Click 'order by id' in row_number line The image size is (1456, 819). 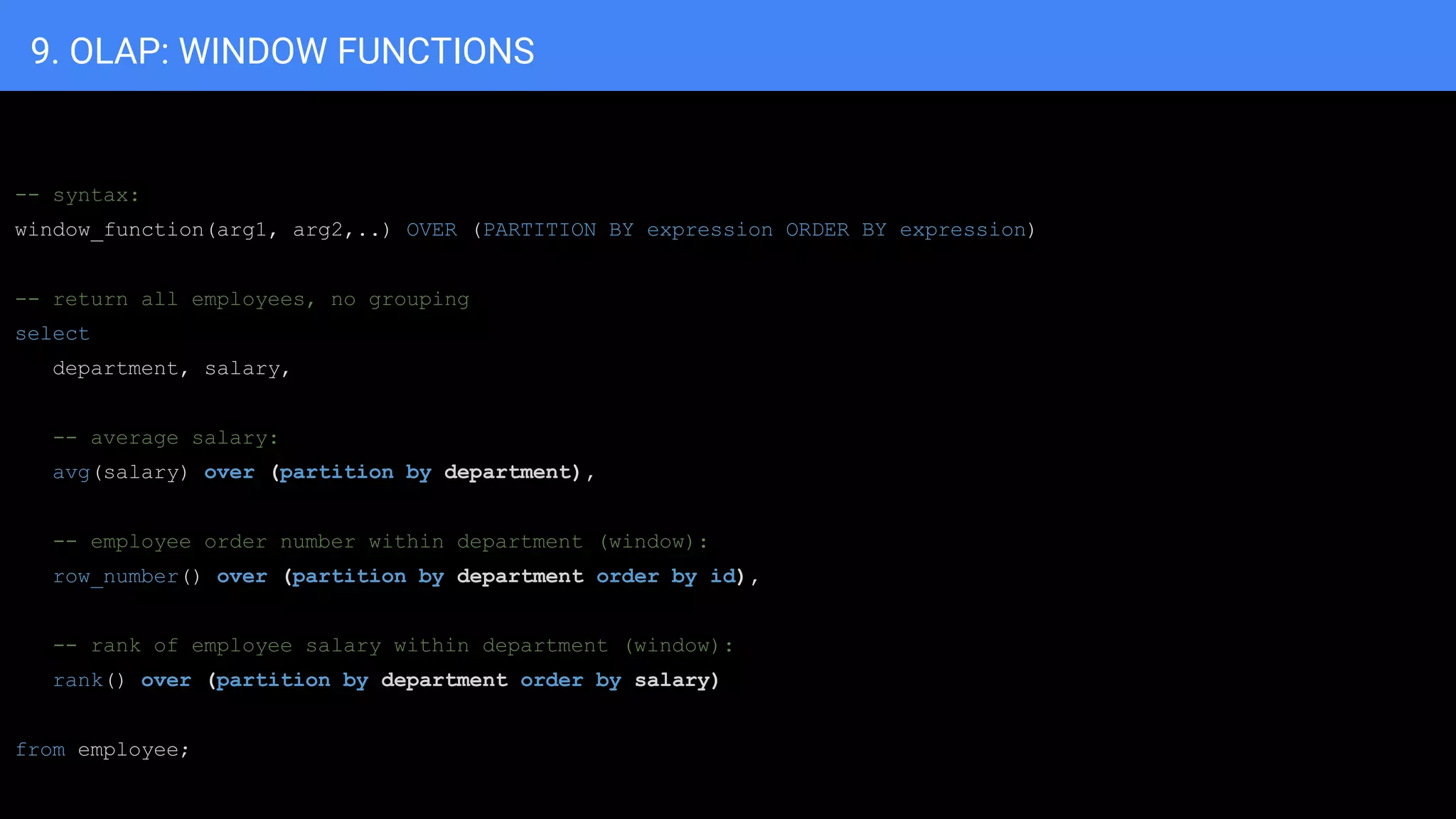coord(666,577)
